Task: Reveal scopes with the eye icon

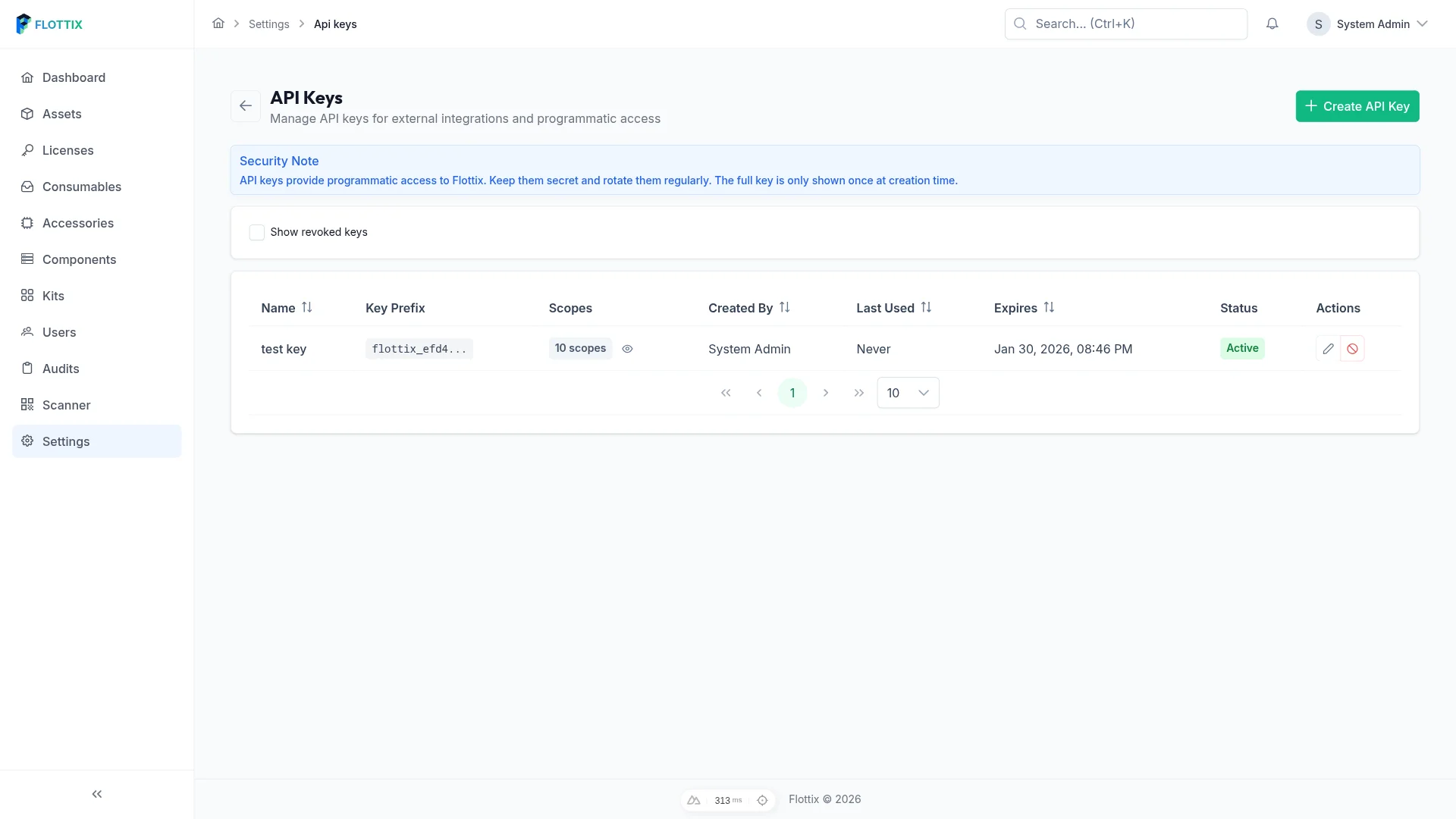Action: (627, 349)
